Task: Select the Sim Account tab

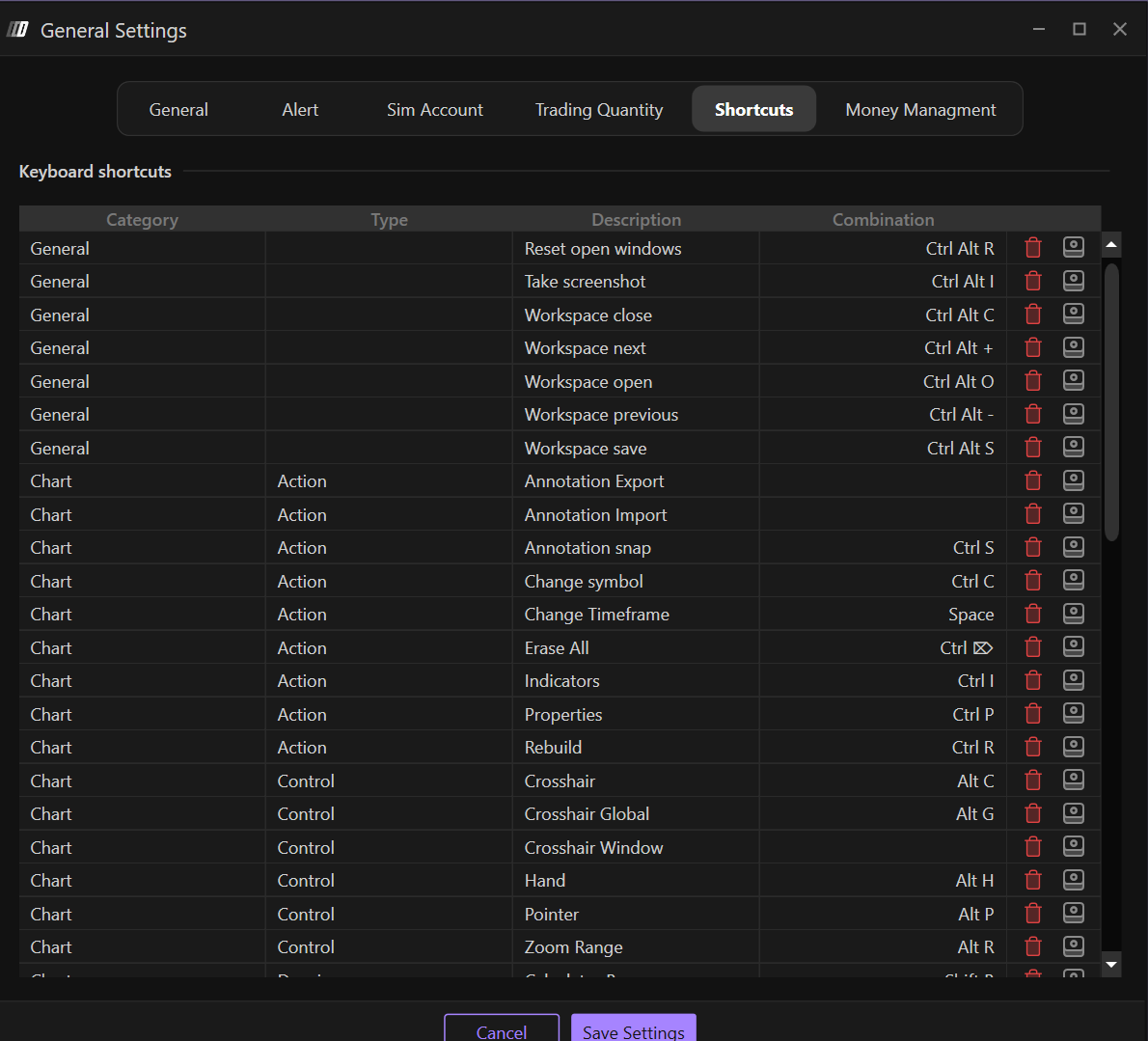Action: click(x=435, y=110)
